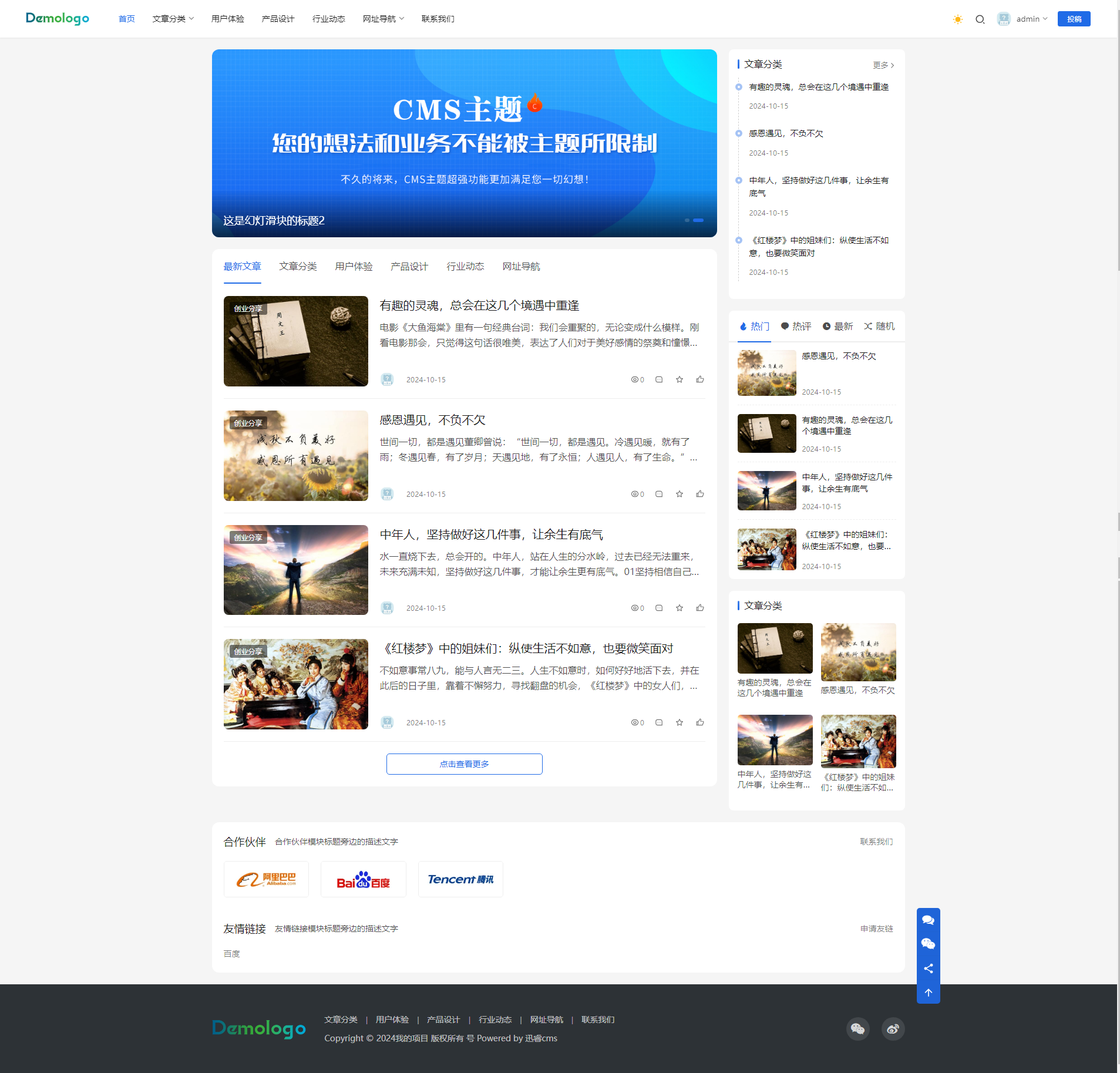1120x1073 pixels.
Task: Click the WeChat icon in the footer
Action: [857, 1028]
